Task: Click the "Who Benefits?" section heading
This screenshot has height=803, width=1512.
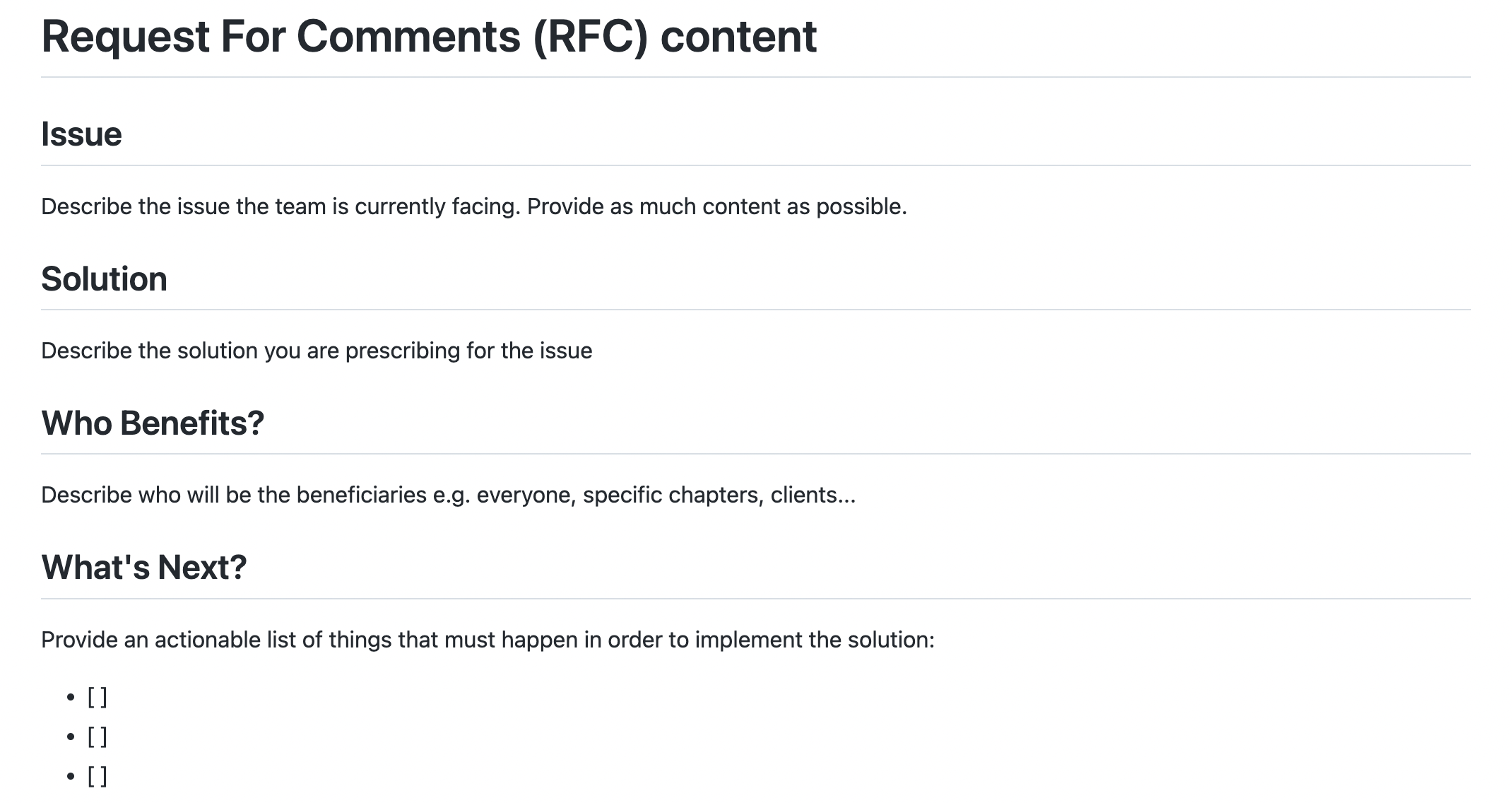Action: 153,423
